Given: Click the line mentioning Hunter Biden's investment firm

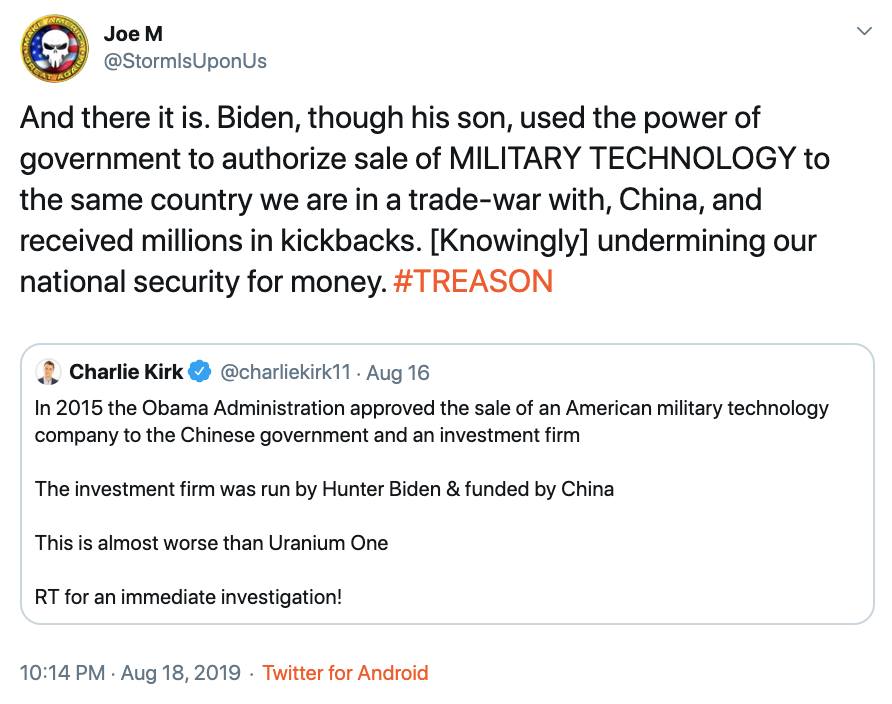Looking at the screenshot, I should 324,489.
